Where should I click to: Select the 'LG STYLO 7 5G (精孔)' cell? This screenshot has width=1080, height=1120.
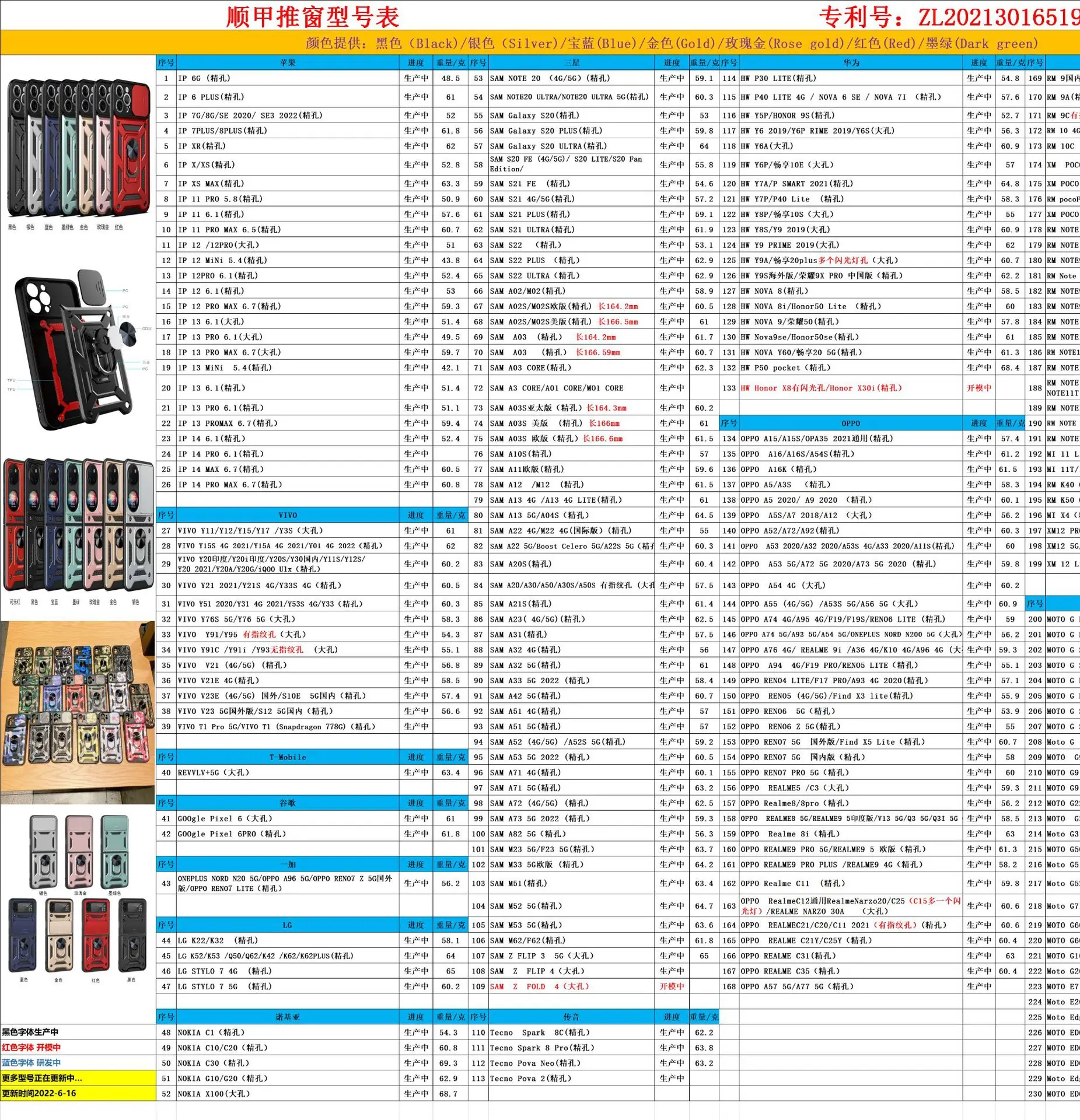pos(288,986)
